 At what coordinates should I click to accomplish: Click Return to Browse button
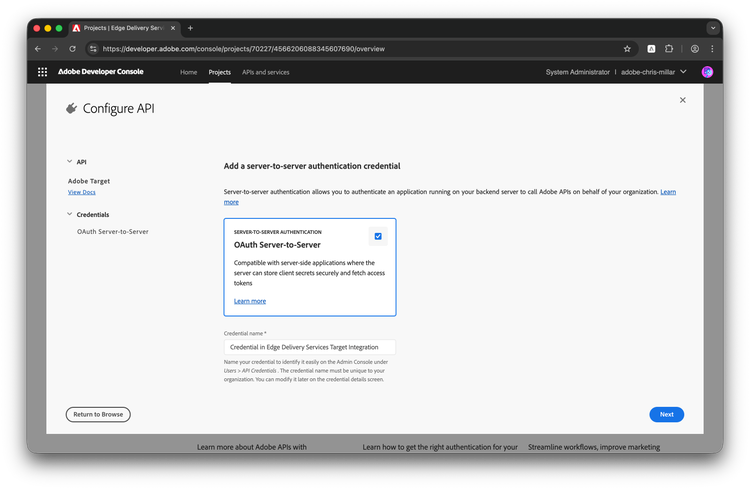(x=98, y=414)
